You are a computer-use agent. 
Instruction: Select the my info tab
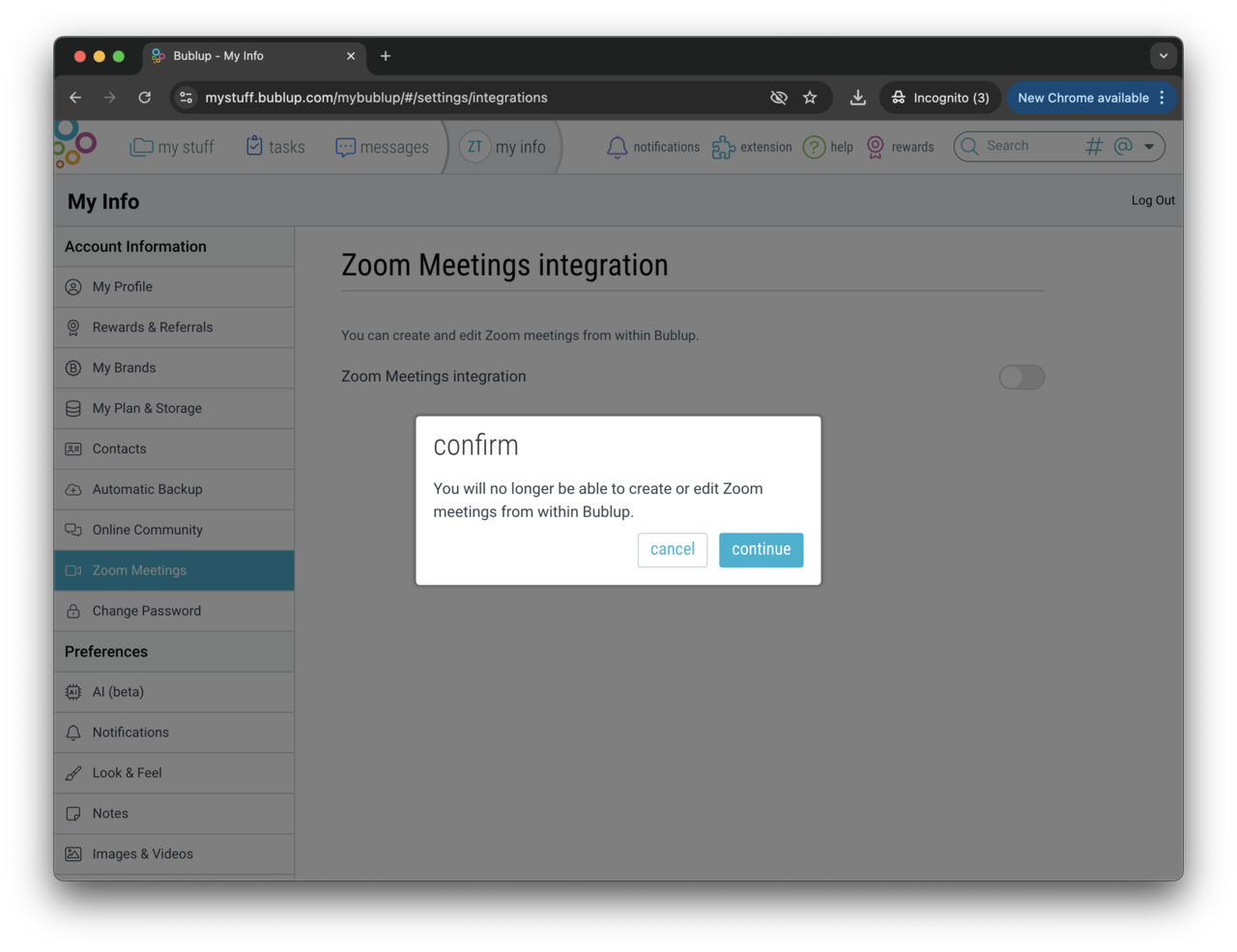pos(503,147)
